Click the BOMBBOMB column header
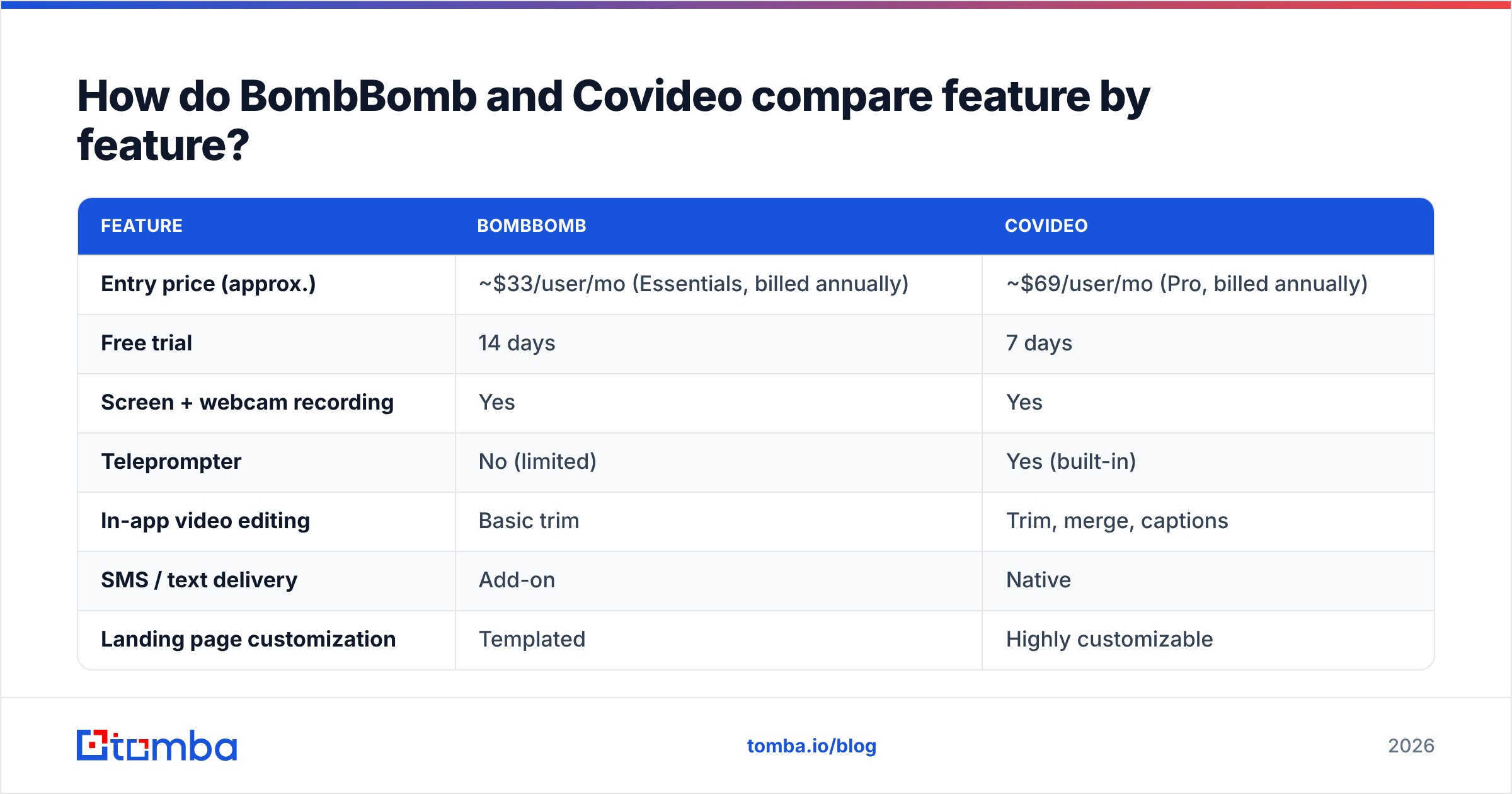This screenshot has height=794, width=1512. pyautogui.click(x=532, y=226)
